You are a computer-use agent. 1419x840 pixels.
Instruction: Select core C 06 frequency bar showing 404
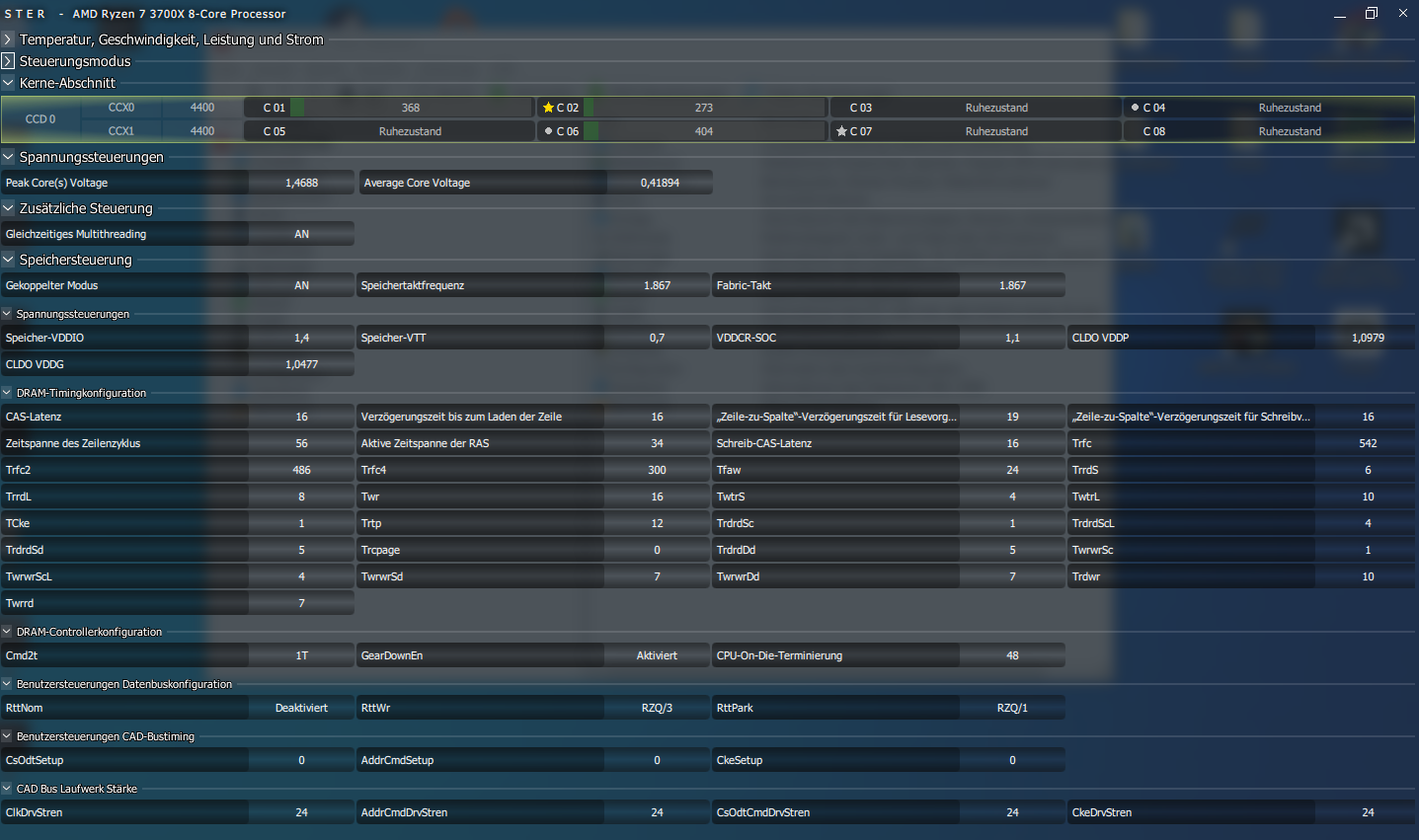tap(704, 131)
